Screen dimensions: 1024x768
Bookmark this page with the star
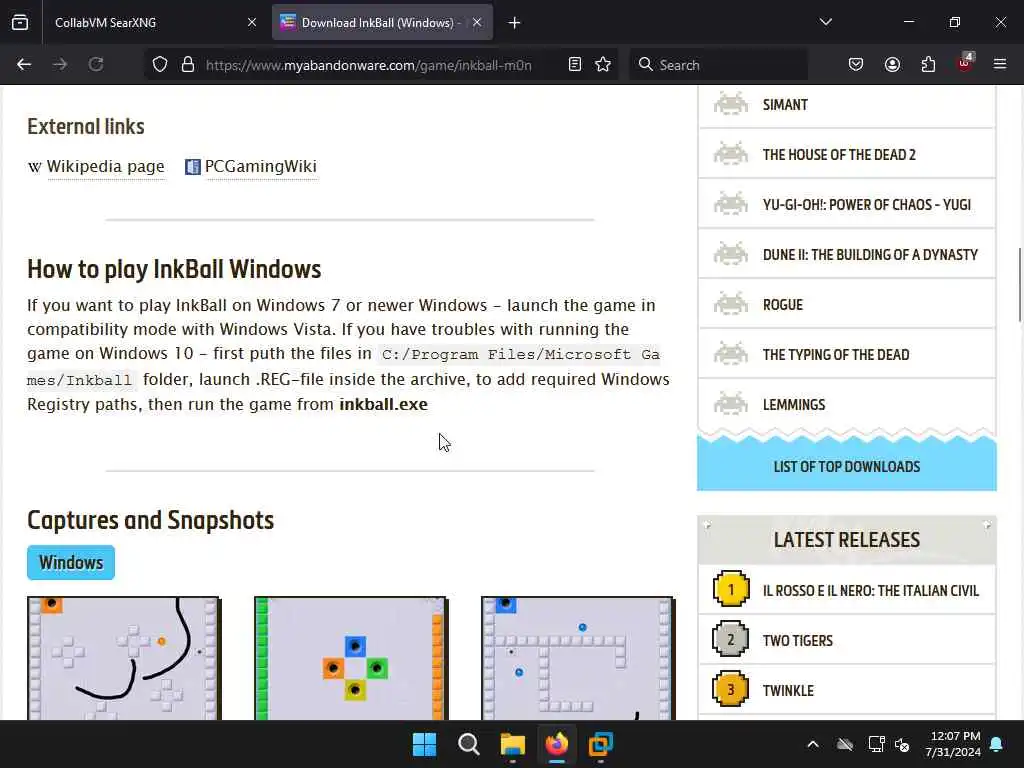(603, 64)
